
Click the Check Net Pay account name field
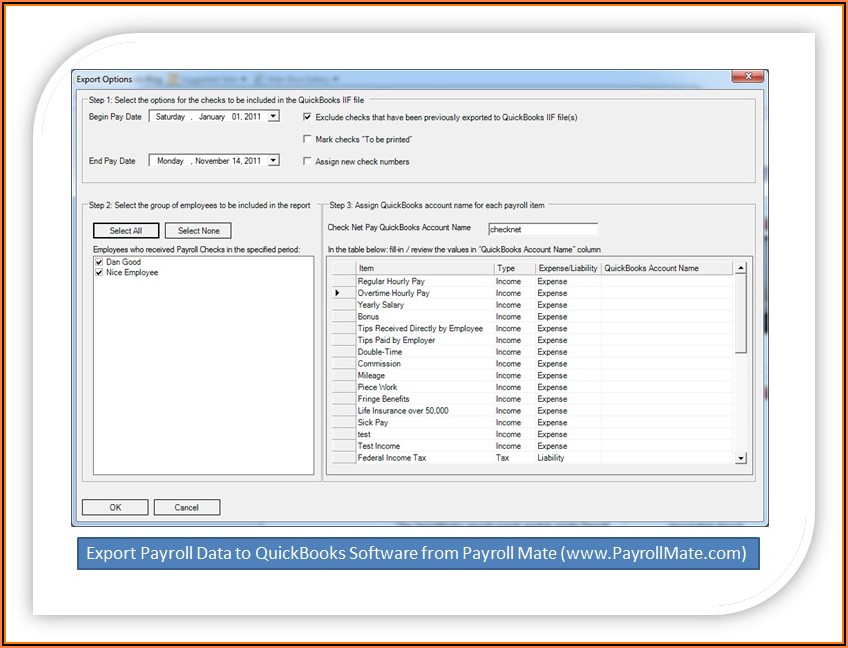542,229
